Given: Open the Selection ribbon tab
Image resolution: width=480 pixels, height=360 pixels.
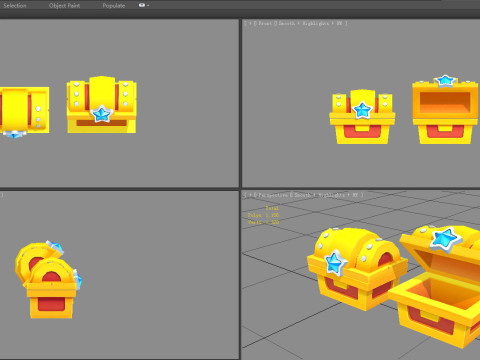Looking at the screenshot, I should point(15,6).
